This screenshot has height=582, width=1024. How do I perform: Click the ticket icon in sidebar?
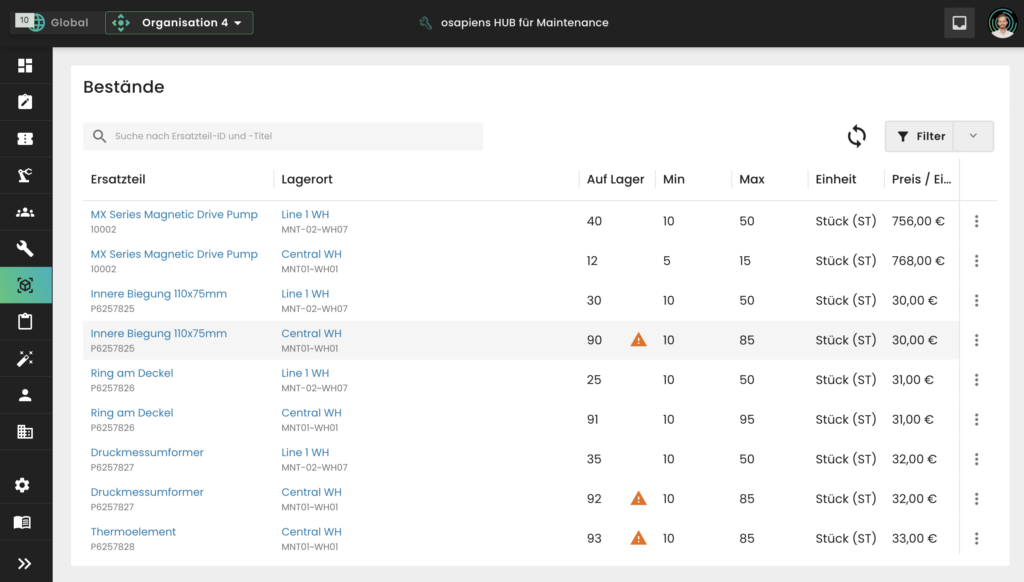tap(25, 139)
